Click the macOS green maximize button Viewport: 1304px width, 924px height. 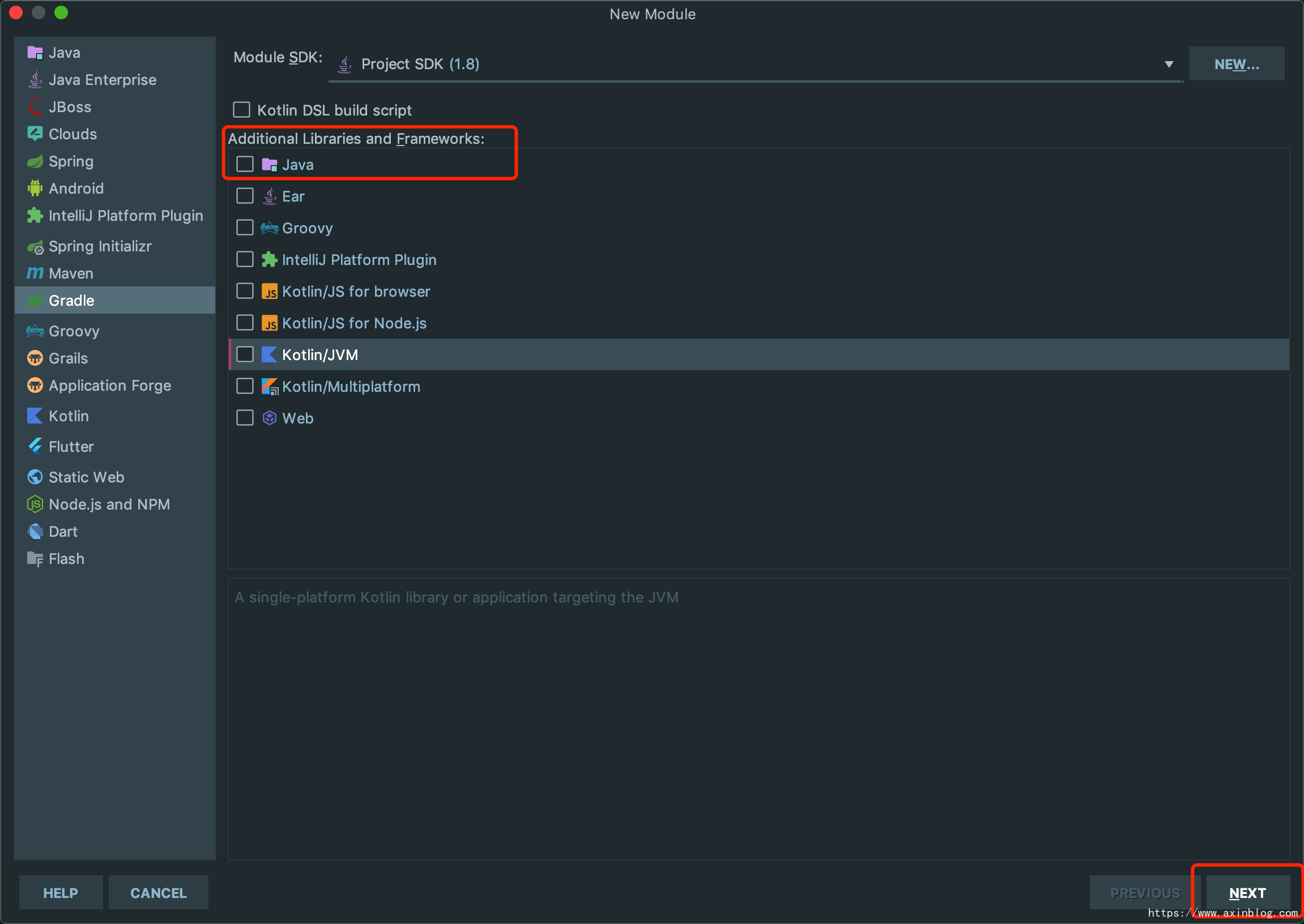tap(62, 12)
